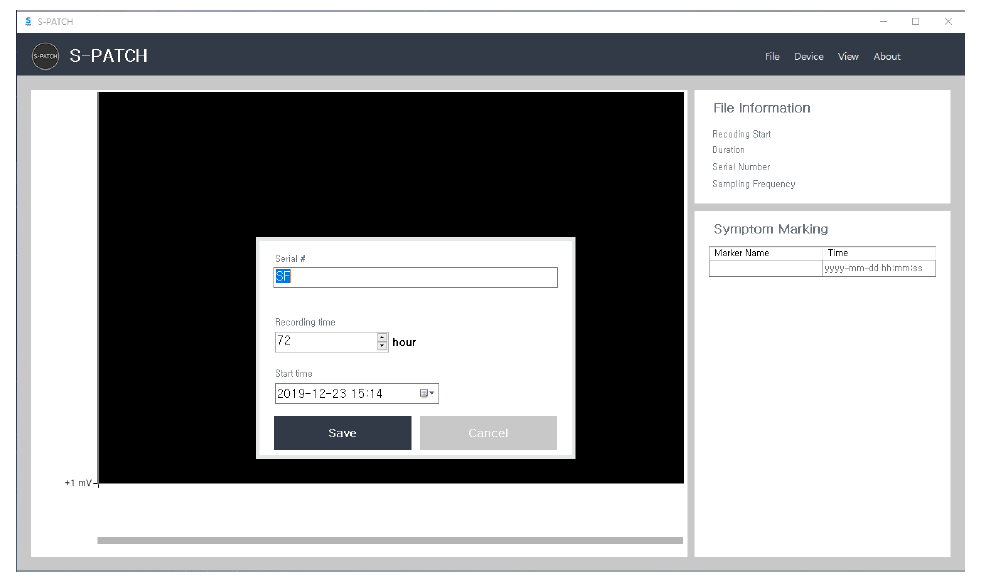Click the empty Marker Name cell

766,268
